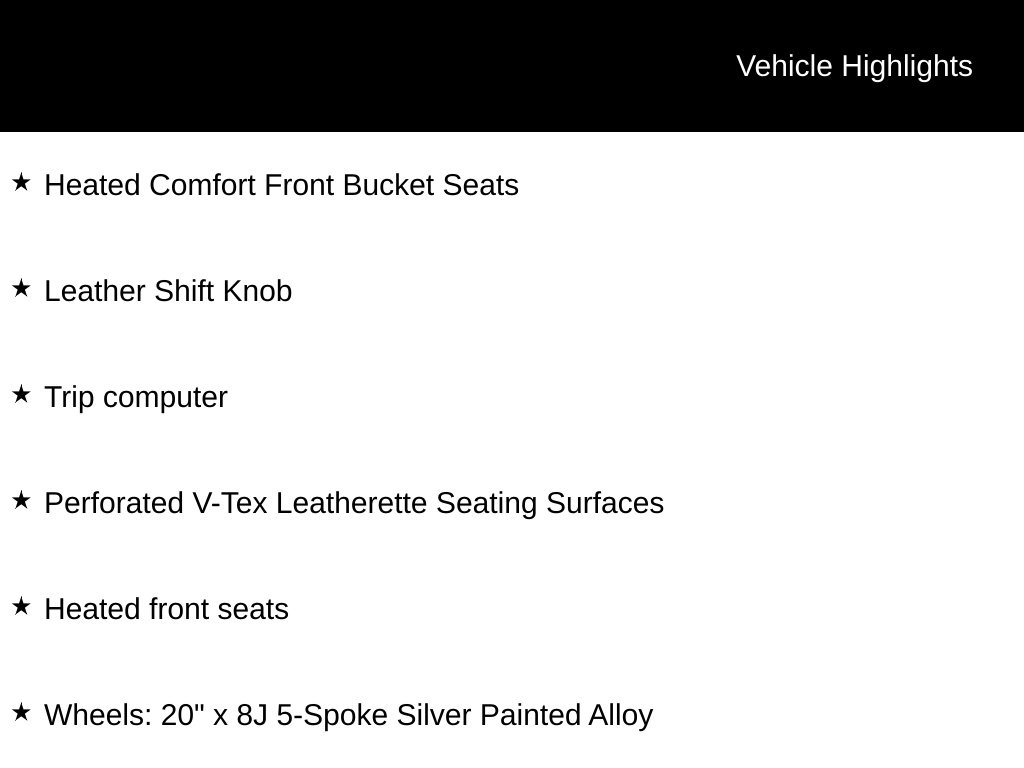
Task: Click the star beside the Wheels 20" entry
Action: (22, 712)
